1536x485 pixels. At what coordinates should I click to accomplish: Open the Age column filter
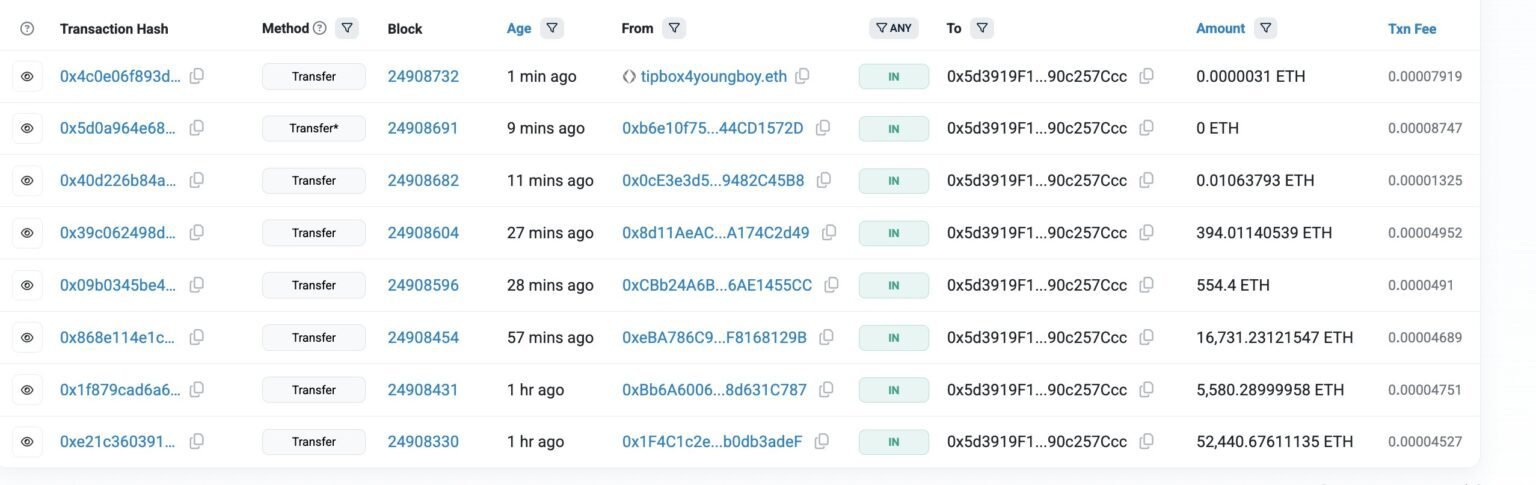pyautogui.click(x=552, y=28)
